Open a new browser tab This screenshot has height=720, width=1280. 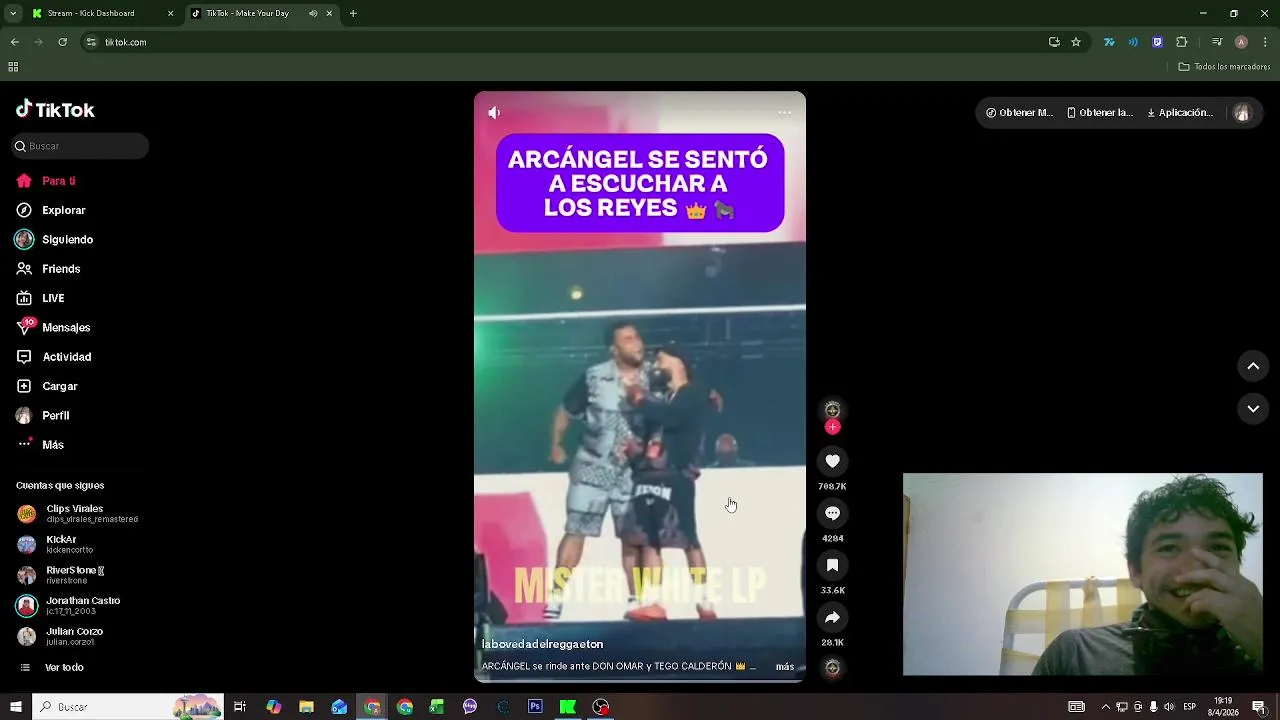tap(353, 14)
